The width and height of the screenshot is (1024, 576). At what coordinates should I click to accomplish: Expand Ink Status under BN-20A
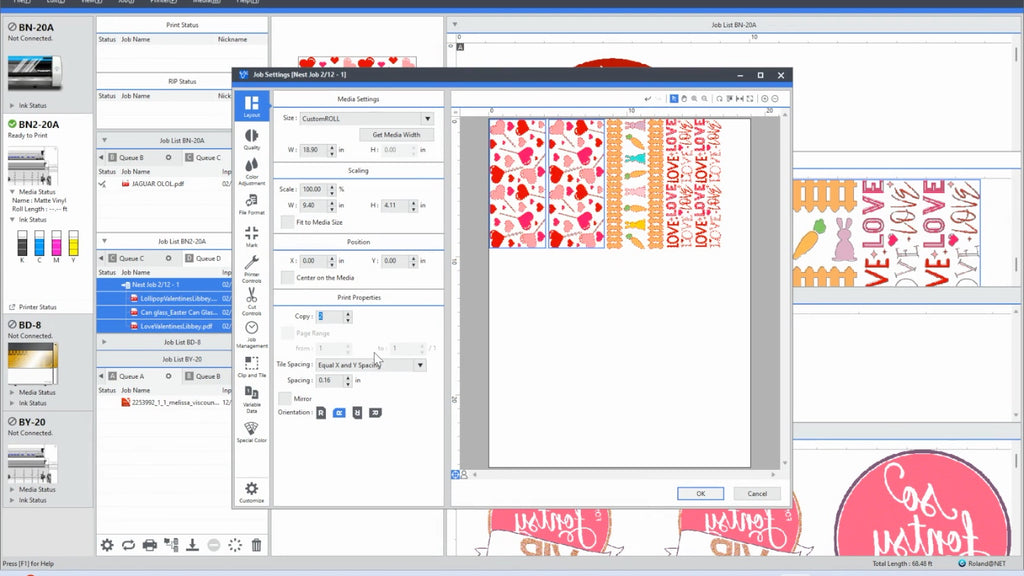(x=30, y=105)
